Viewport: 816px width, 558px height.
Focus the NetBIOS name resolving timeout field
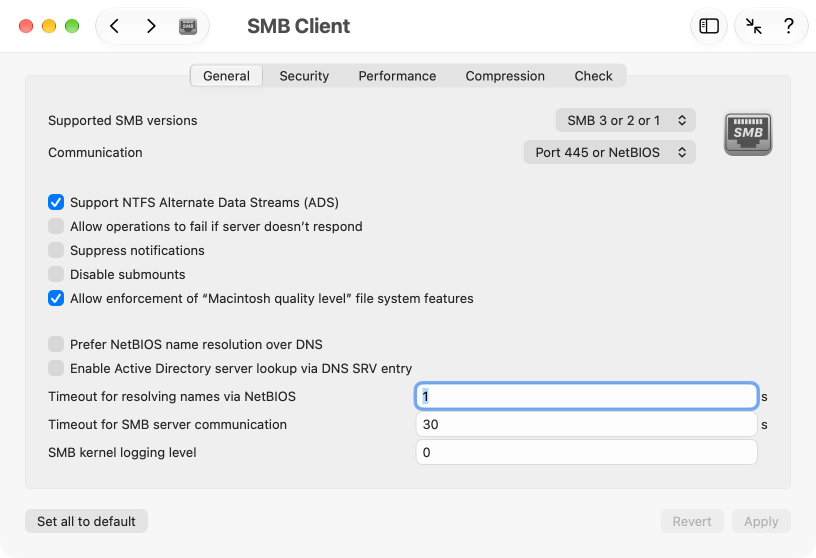pos(586,396)
